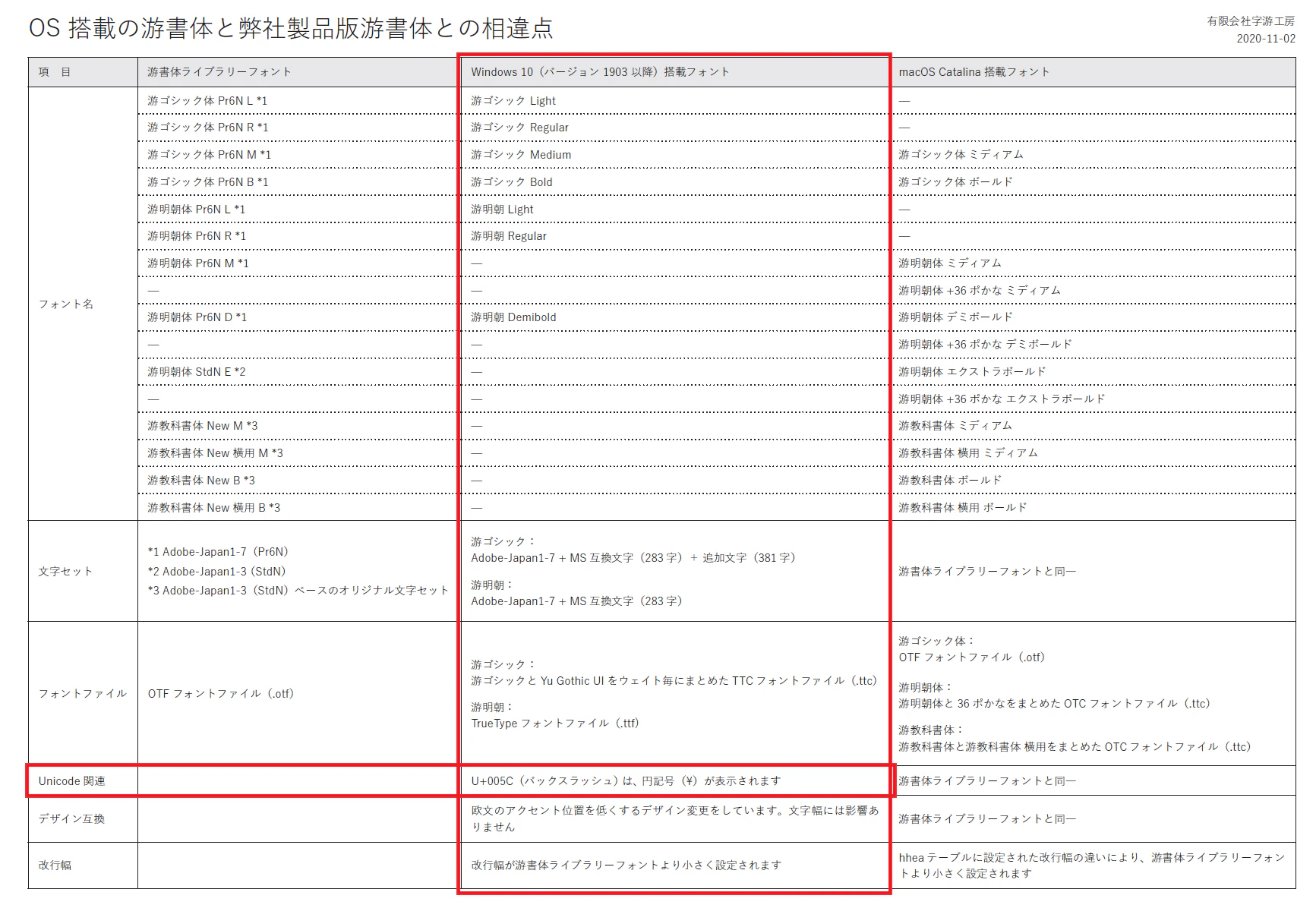This screenshot has height=908, width=1316.
Task: Click macOS text beginning hhea テーブルに設定された改行幅
Action: [x=1092, y=865]
